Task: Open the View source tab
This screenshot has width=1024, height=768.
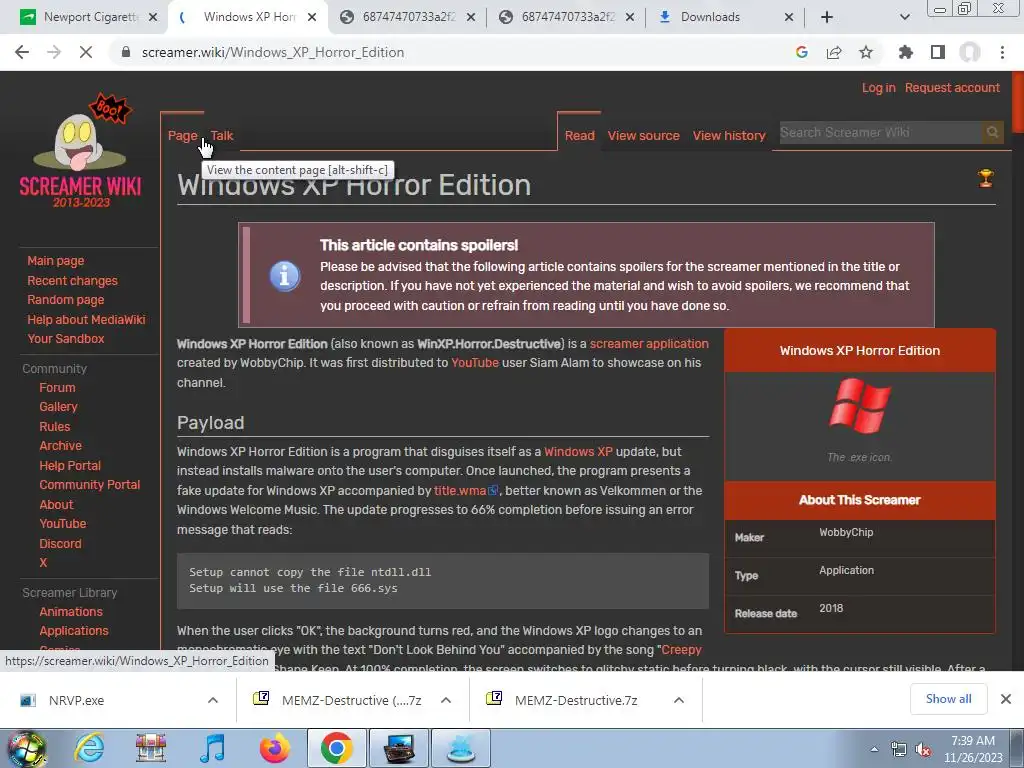Action: coord(643,136)
